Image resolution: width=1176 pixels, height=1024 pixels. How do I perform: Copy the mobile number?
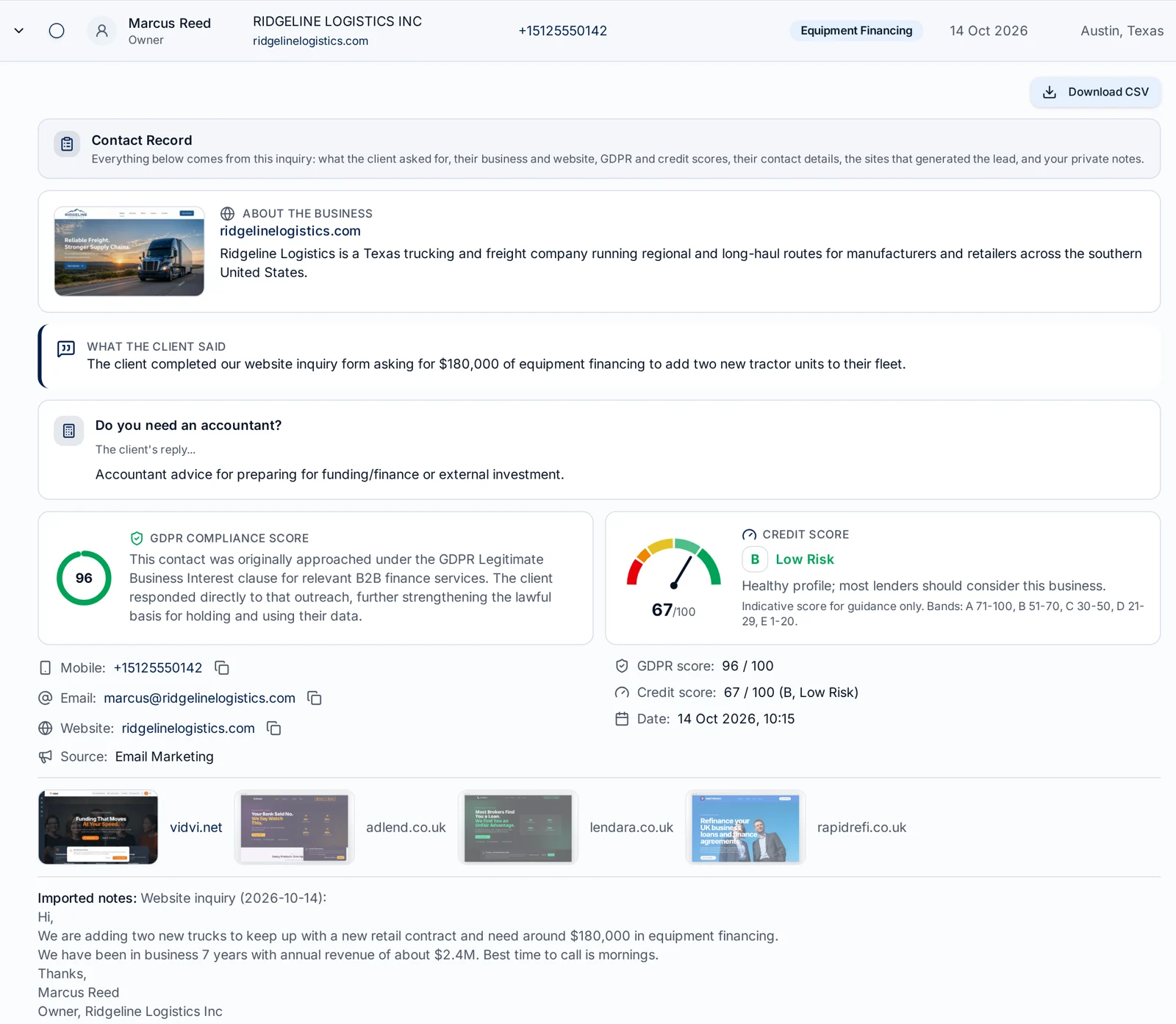(222, 668)
